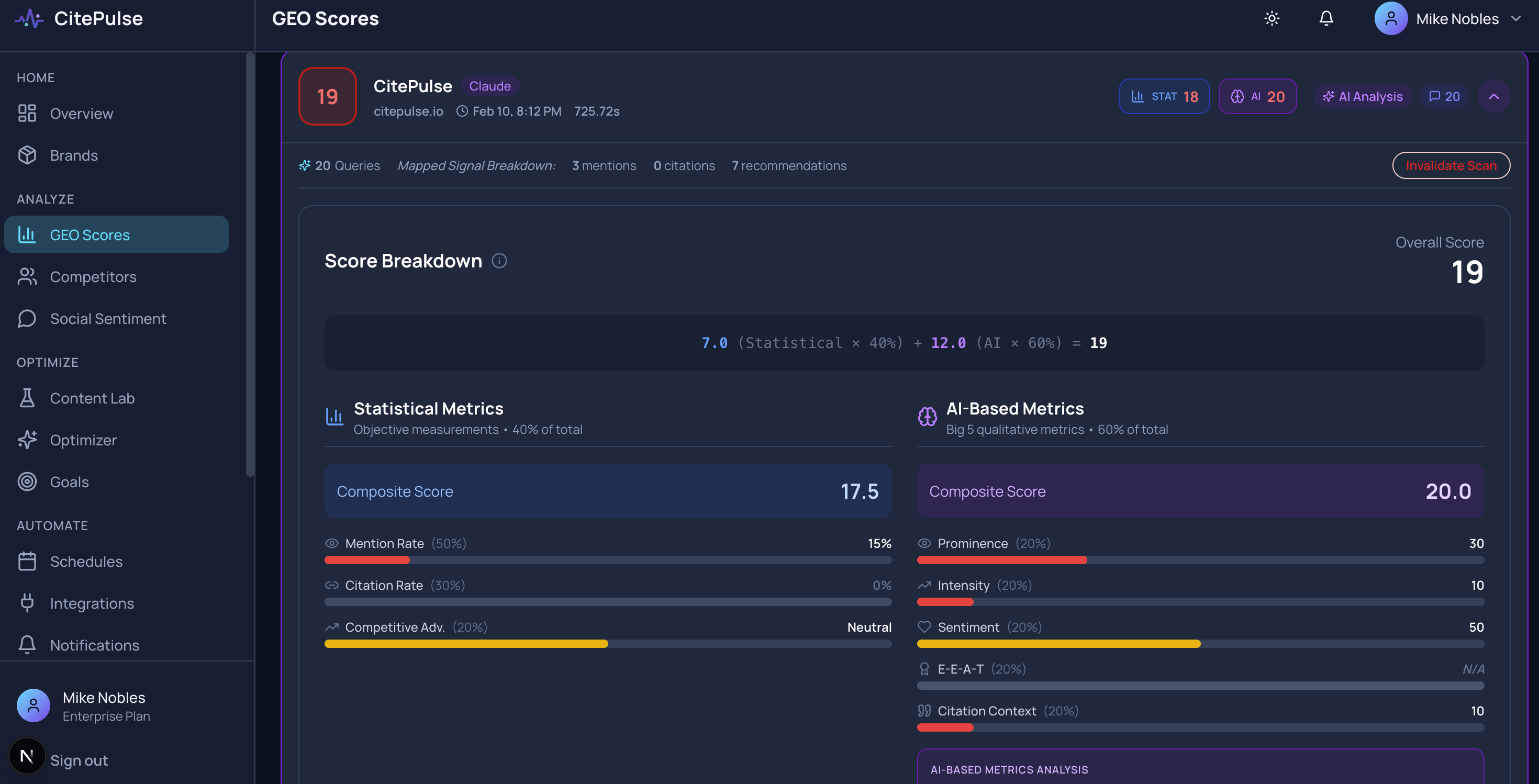Toggle the STAT 18 score filter
The height and width of the screenshot is (784, 1539).
(x=1164, y=96)
